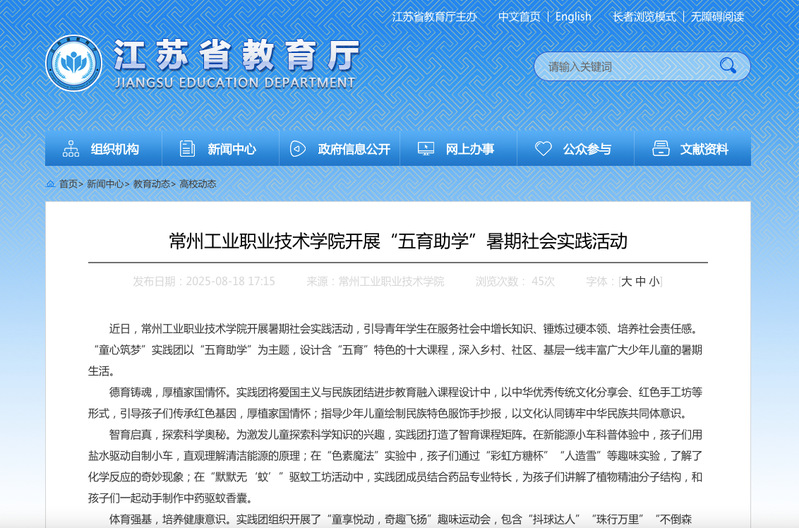Enable 长者浏览模式 elder browsing mode
Viewport: 799px width, 528px height.
point(644,17)
